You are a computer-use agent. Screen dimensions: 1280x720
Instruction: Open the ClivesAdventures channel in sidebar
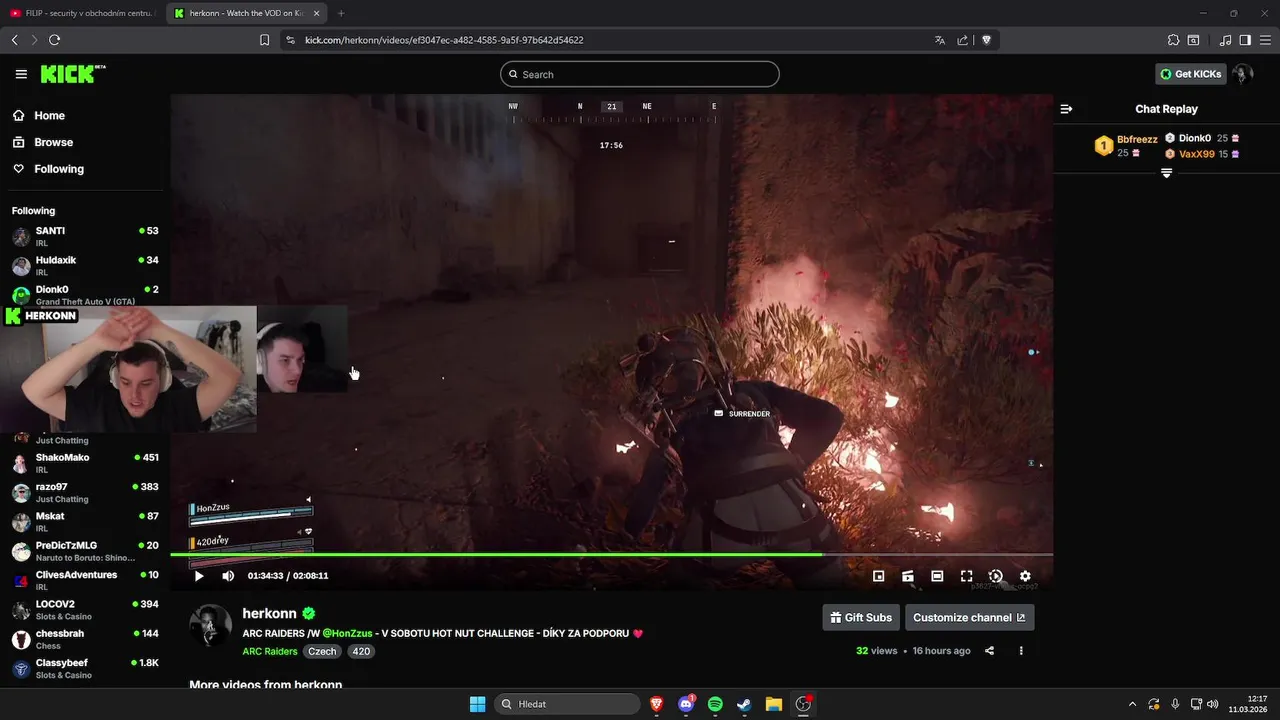pos(85,580)
